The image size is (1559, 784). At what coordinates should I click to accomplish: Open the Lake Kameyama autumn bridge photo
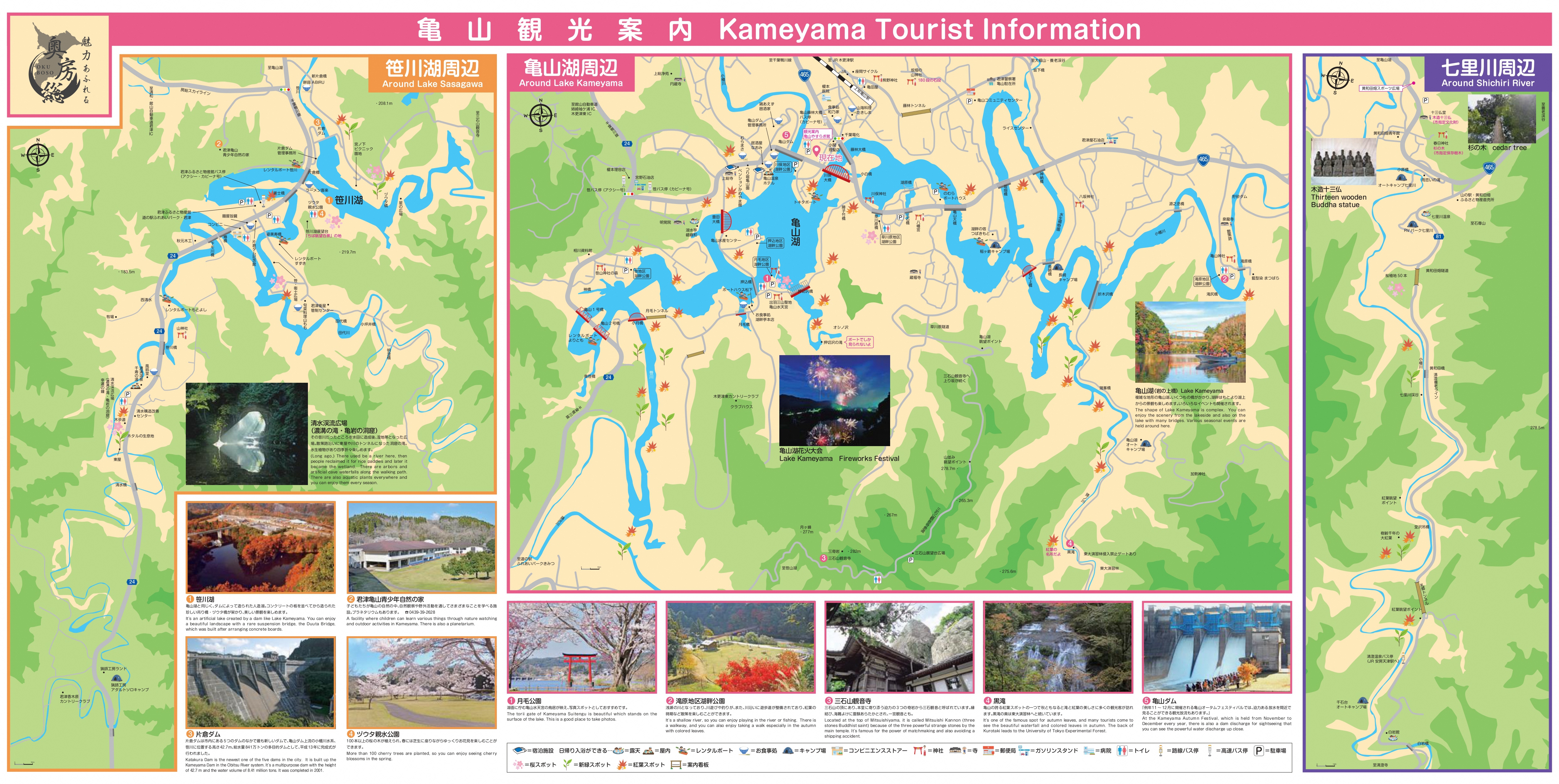point(1191,342)
